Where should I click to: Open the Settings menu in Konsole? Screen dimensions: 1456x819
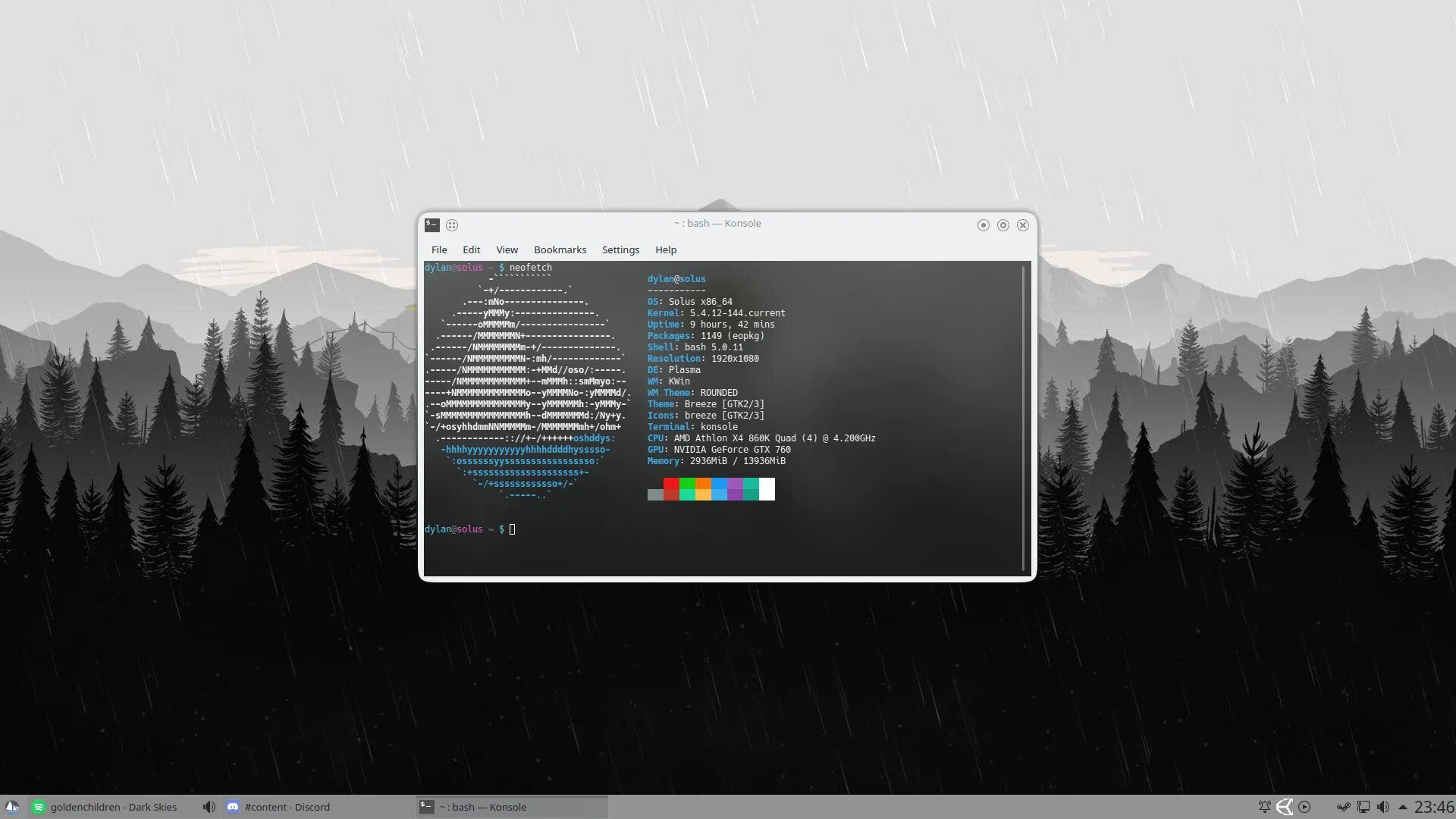620,249
